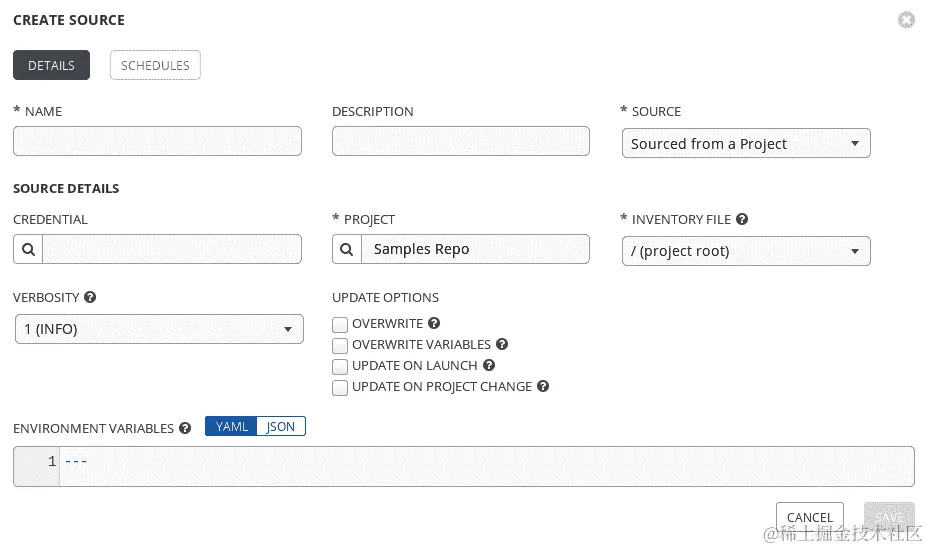Click the Credential lookup search icon
This screenshot has width=929, height=550.
28,249
